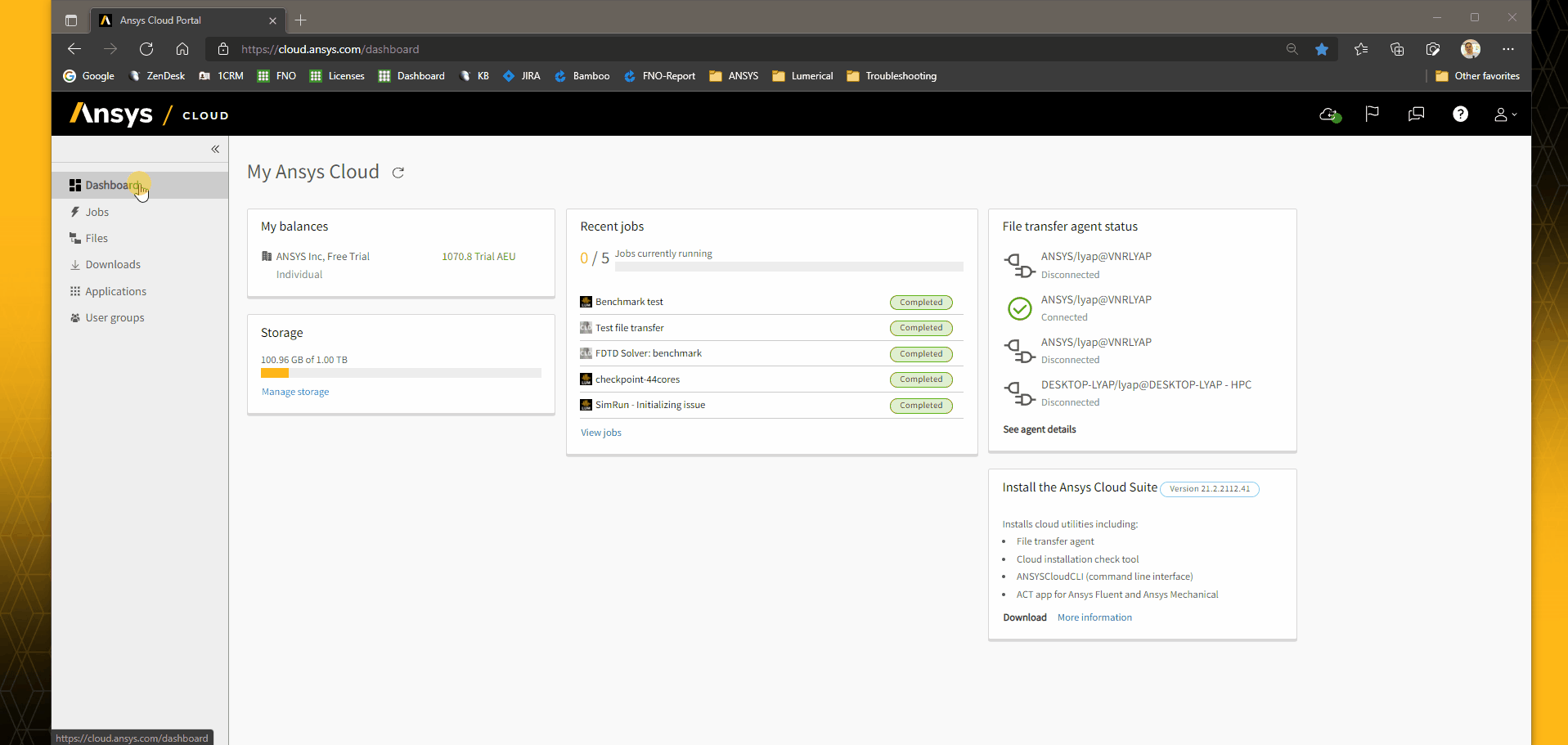Open the Jobs page in sidebar
Image resolution: width=1568 pixels, height=745 pixels.
(97, 212)
